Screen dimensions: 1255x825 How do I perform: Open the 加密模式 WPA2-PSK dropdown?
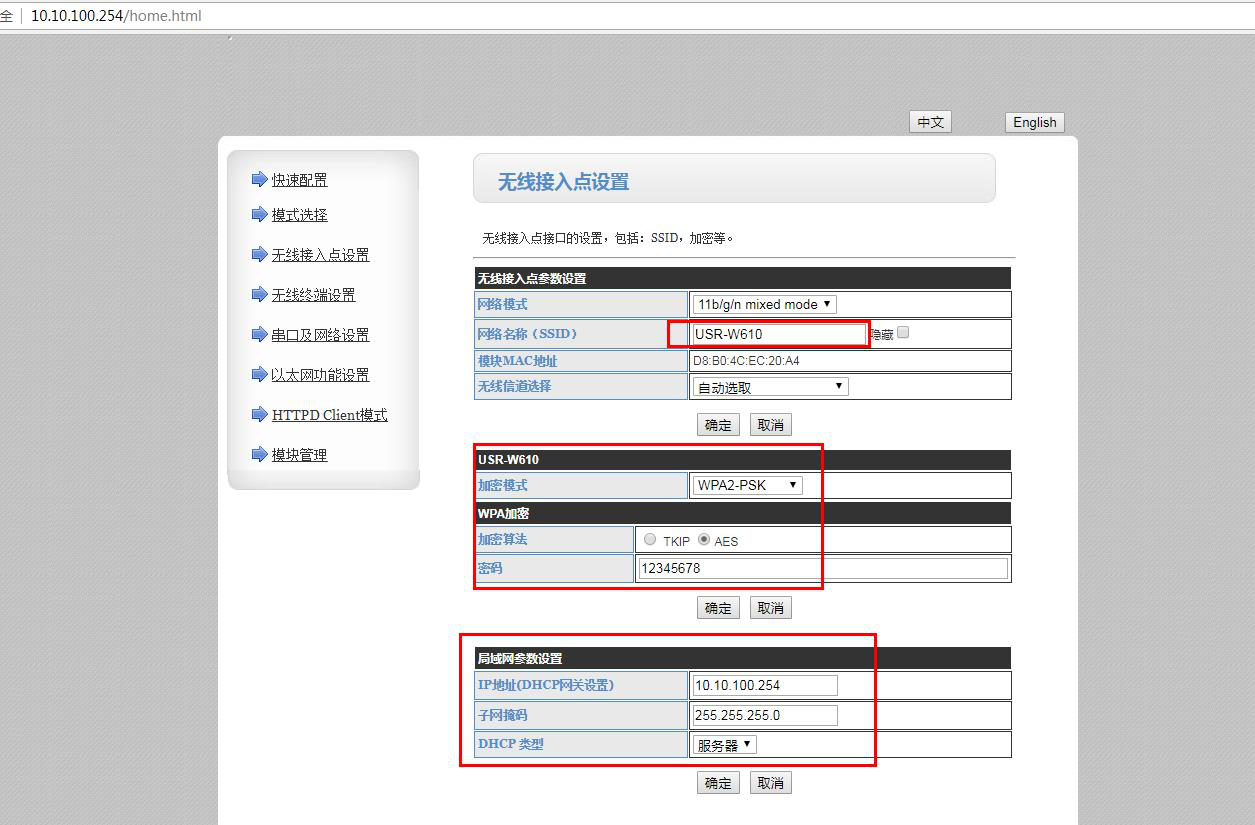[747, 485]
